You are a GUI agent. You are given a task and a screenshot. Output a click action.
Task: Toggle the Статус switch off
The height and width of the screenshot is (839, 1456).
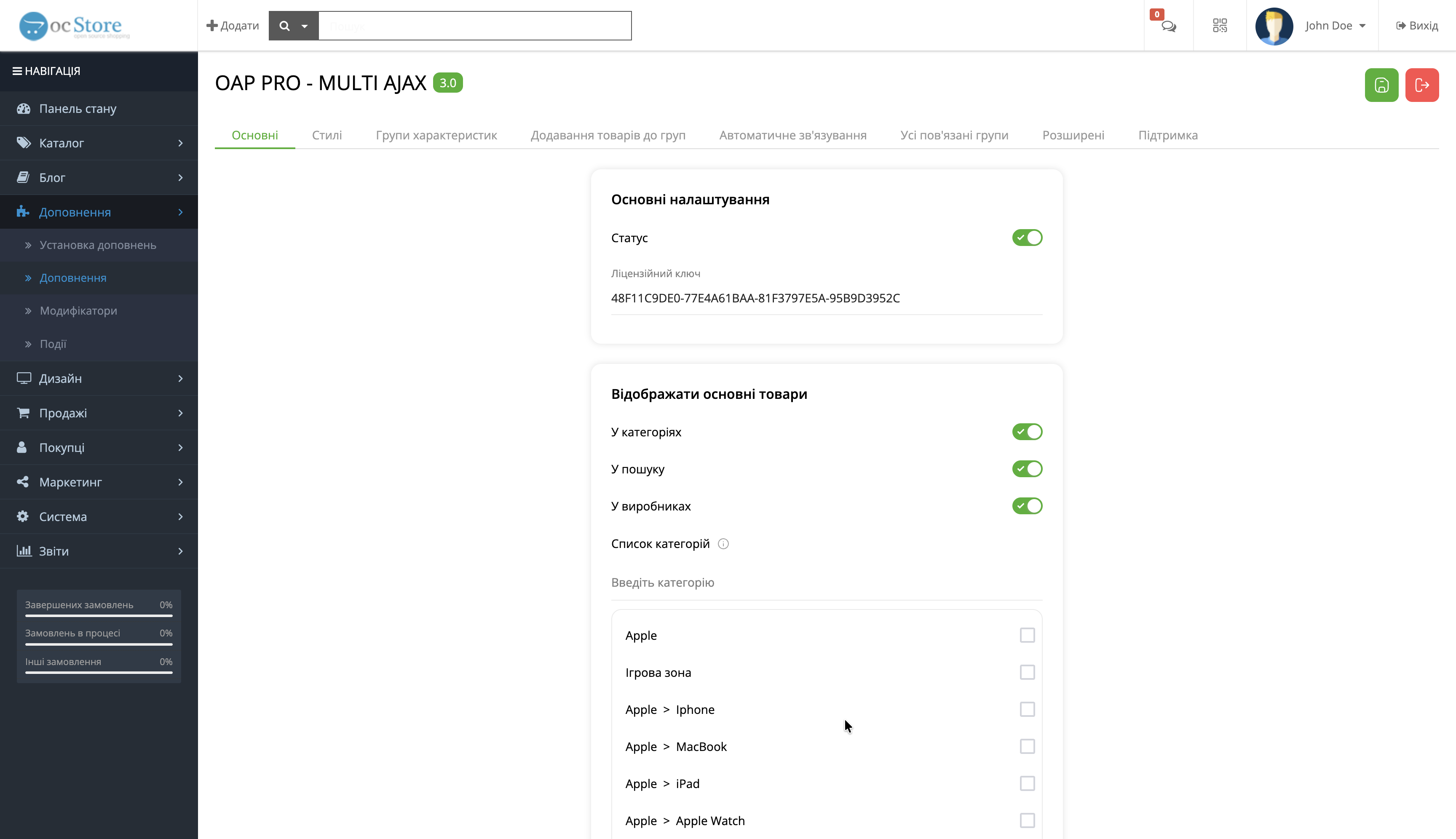pyautogui.click(x=1027, y=238)
